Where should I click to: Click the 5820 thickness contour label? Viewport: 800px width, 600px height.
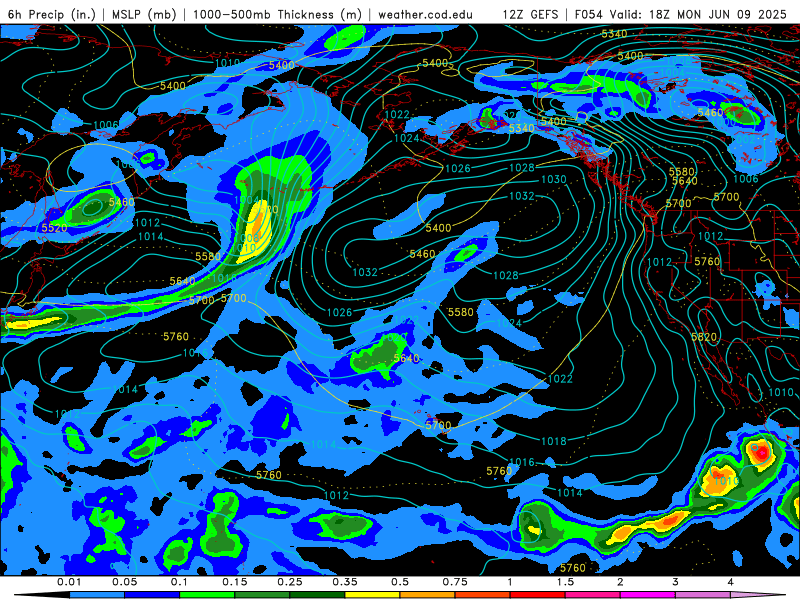704,337
